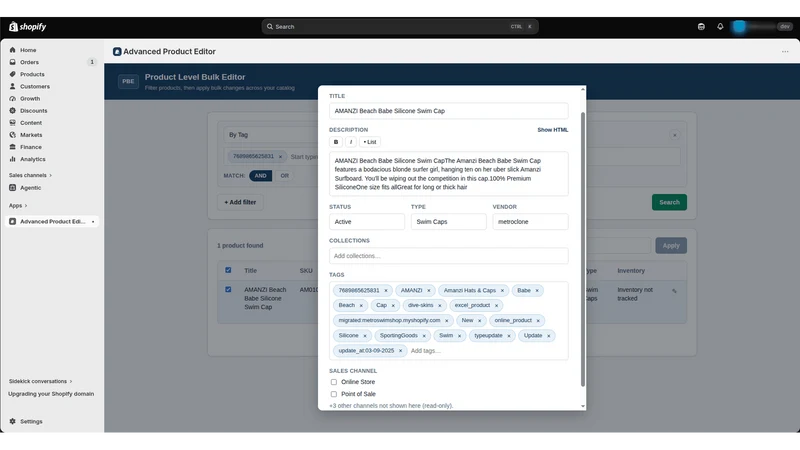Image resolution: width=800 pixels, height=450 pixels.
Task: Open the Sidekick icon in top bar
Action: tap(701, 27)
